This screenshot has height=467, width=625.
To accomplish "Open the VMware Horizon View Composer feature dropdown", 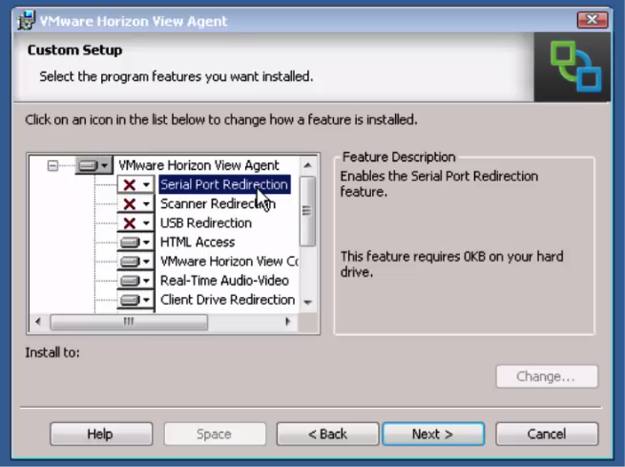I will 136,261.
